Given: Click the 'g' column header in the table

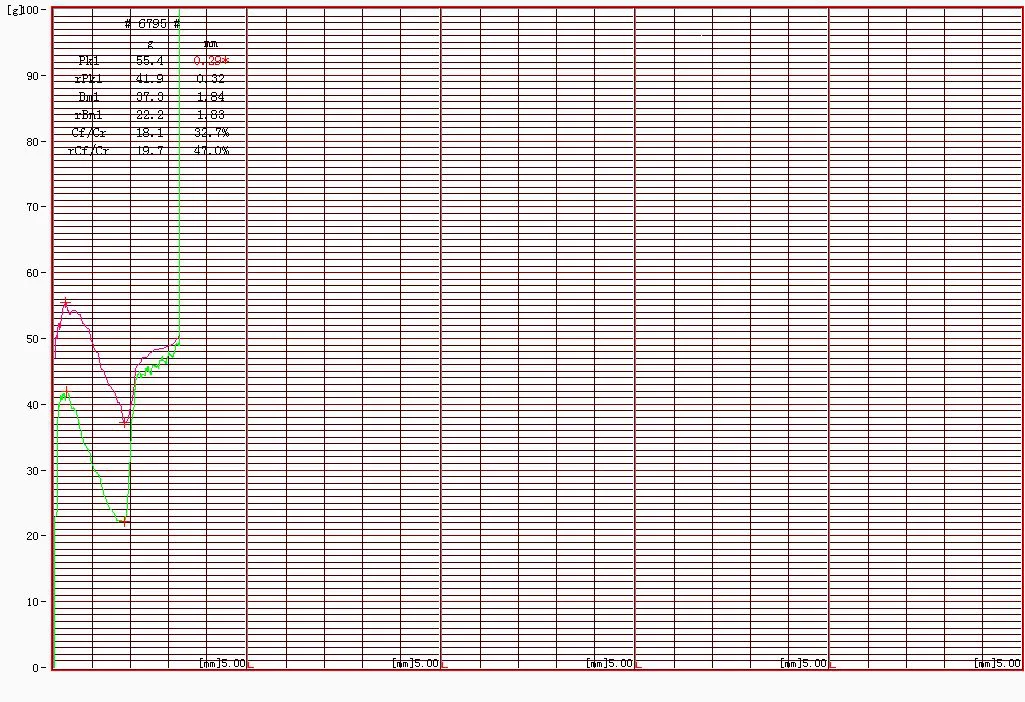Looking at the screenshot, I should (x=150, y=44).
